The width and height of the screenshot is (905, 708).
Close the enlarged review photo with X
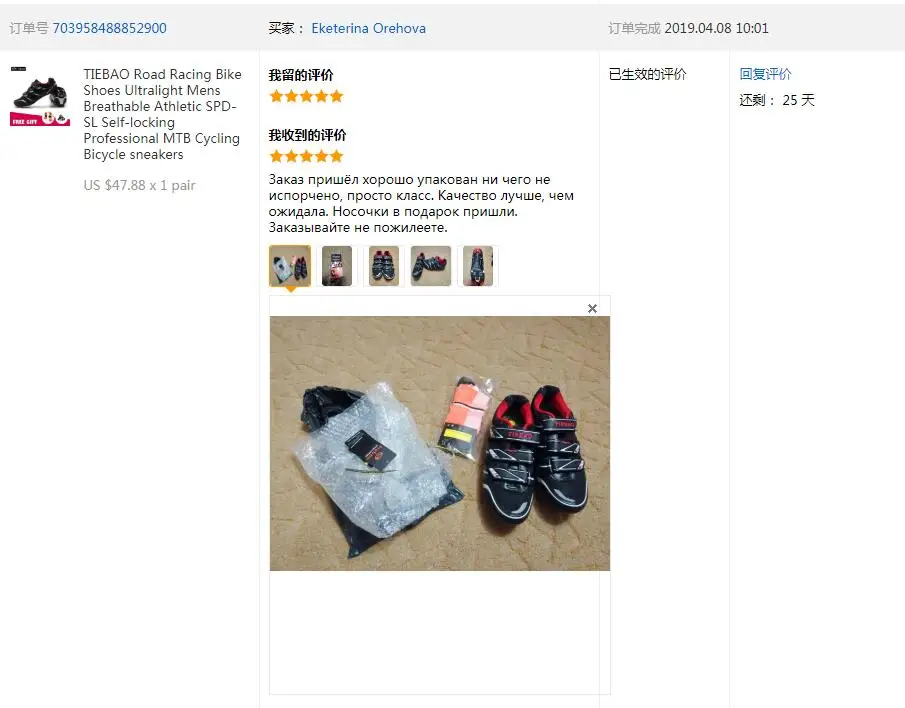point(592,308)
